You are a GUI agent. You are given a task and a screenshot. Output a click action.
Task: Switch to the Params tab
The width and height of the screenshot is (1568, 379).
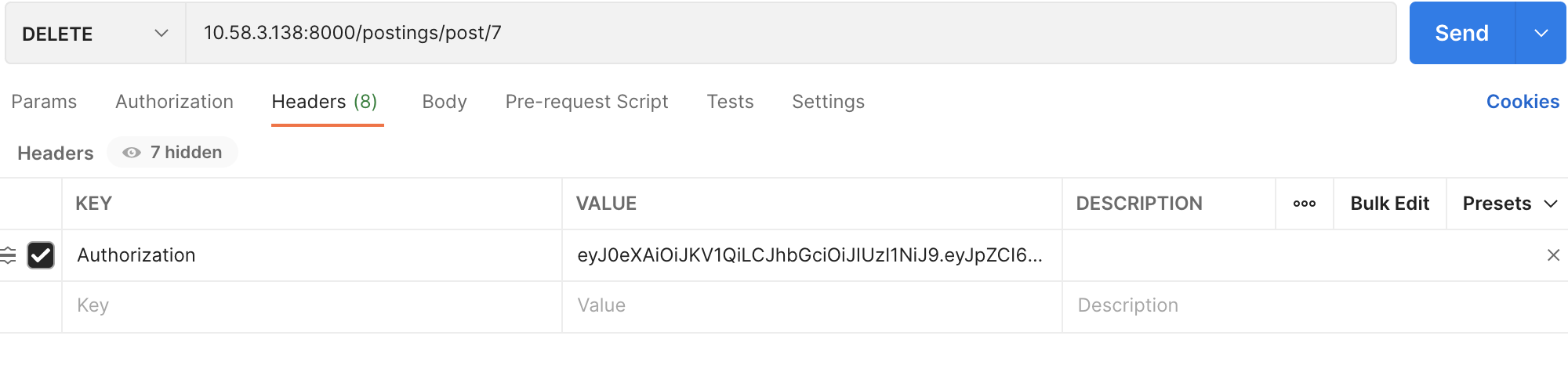pos(44,102)
